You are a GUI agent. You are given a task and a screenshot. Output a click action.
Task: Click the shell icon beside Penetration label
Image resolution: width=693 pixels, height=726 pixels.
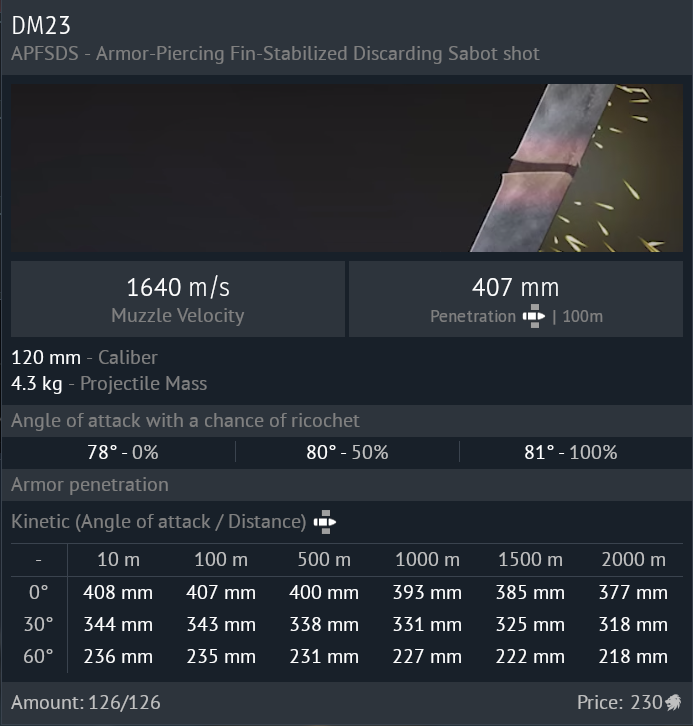[x=534, y=317]
